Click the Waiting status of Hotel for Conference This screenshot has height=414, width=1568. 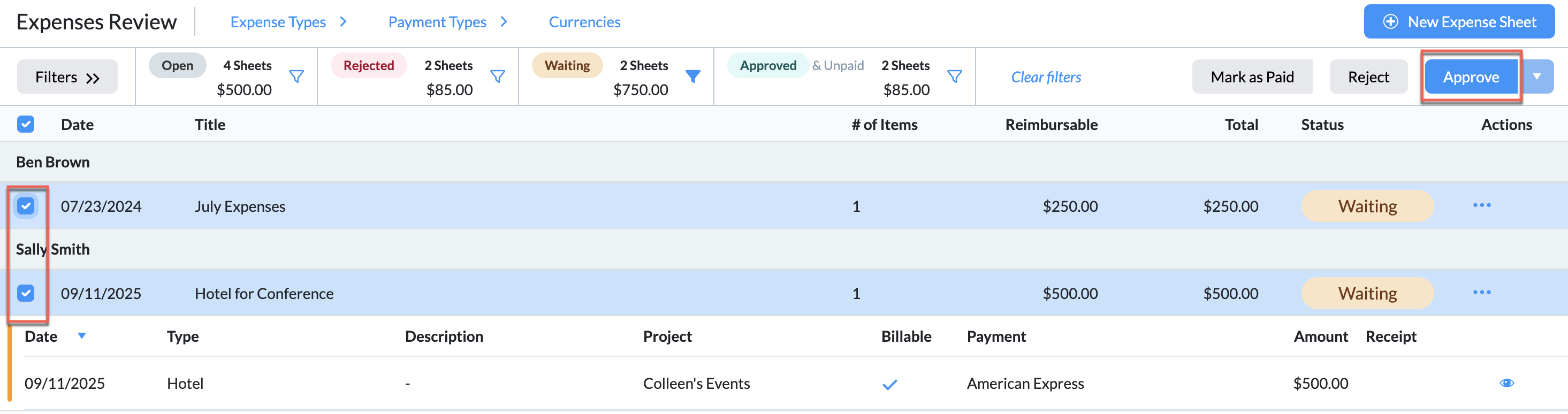[1367, 293]
